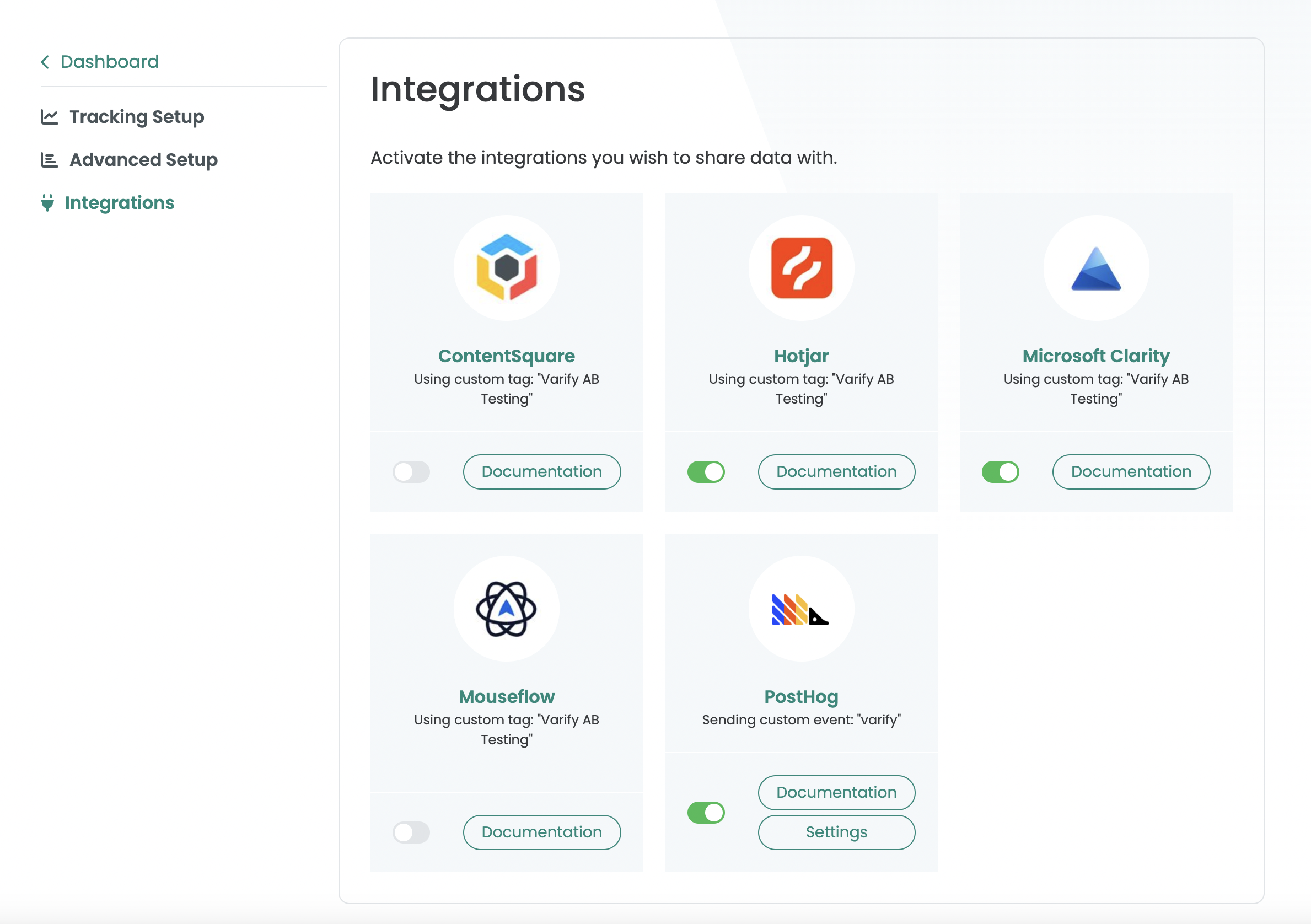Disable the Hotjar integration toggle
The height and width of the screenshot is (924, 1311).
click(706, 472)
